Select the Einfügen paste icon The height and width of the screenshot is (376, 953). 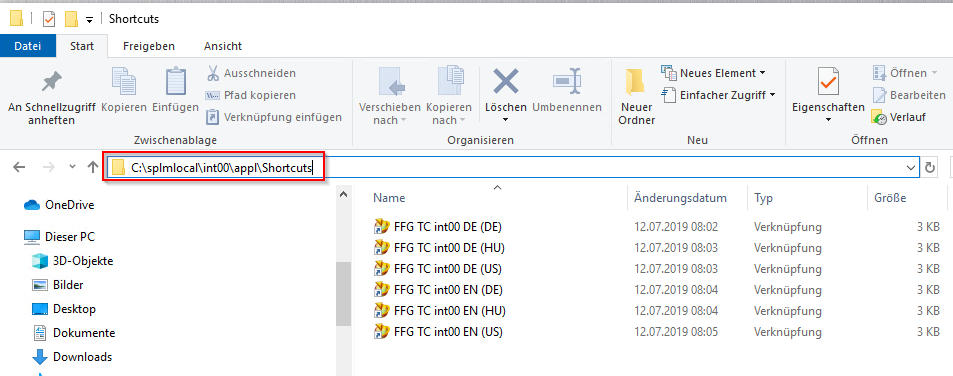pos(176,81)
